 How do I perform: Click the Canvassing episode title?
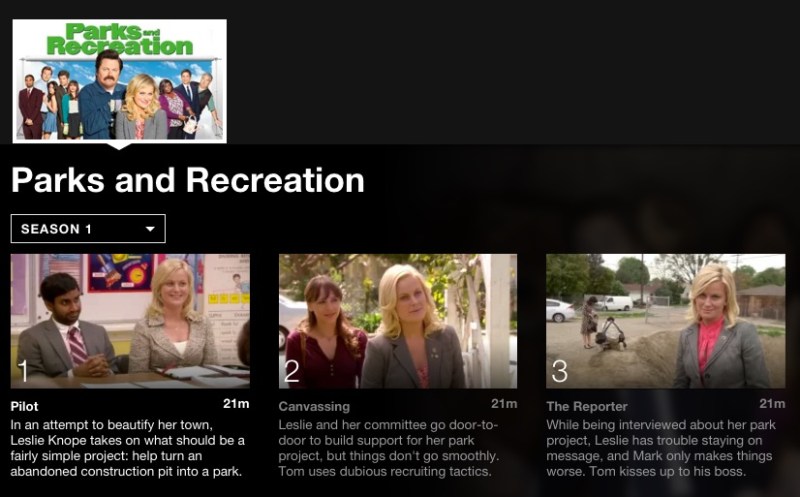[314, 406]
